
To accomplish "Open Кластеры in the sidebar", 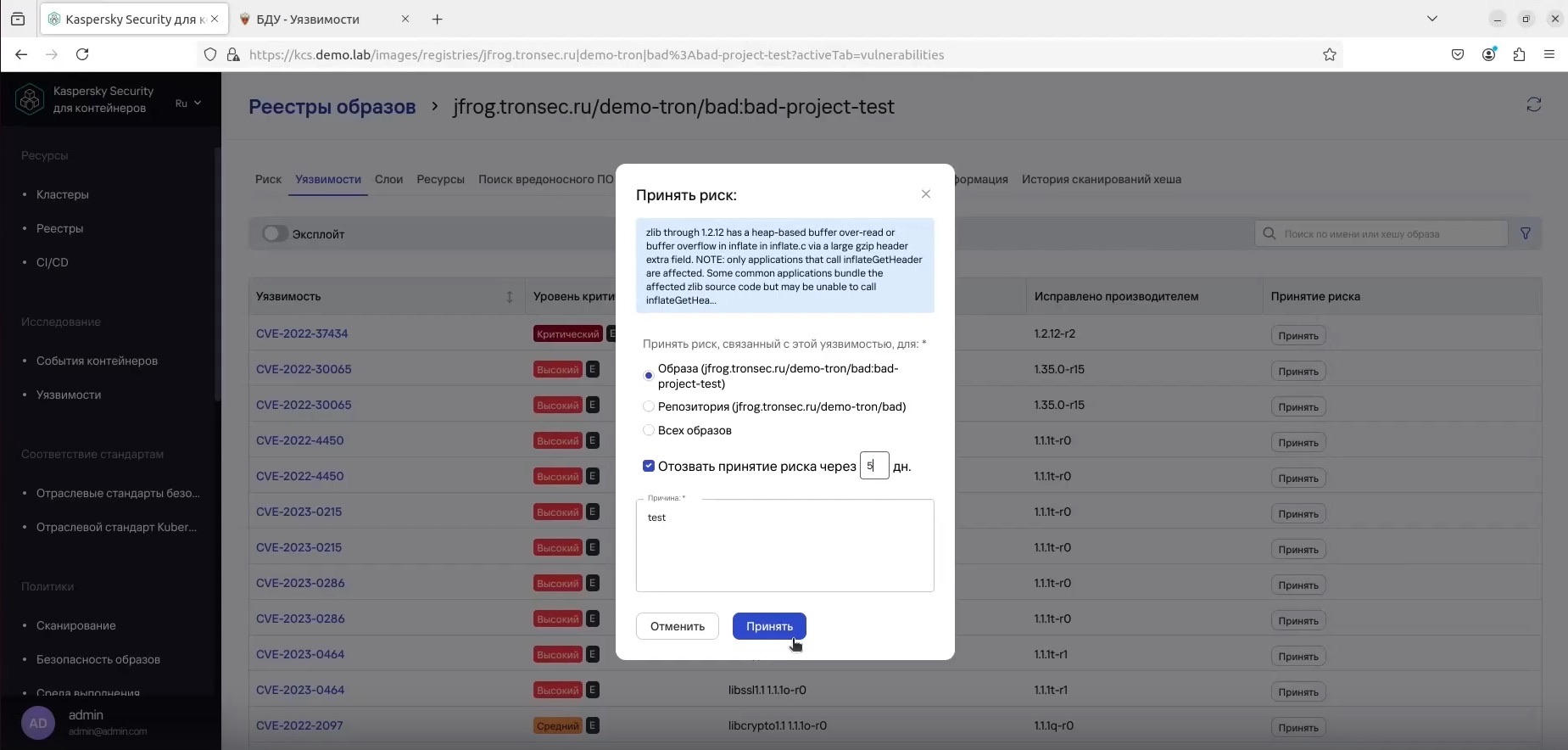I will [63, 194].
